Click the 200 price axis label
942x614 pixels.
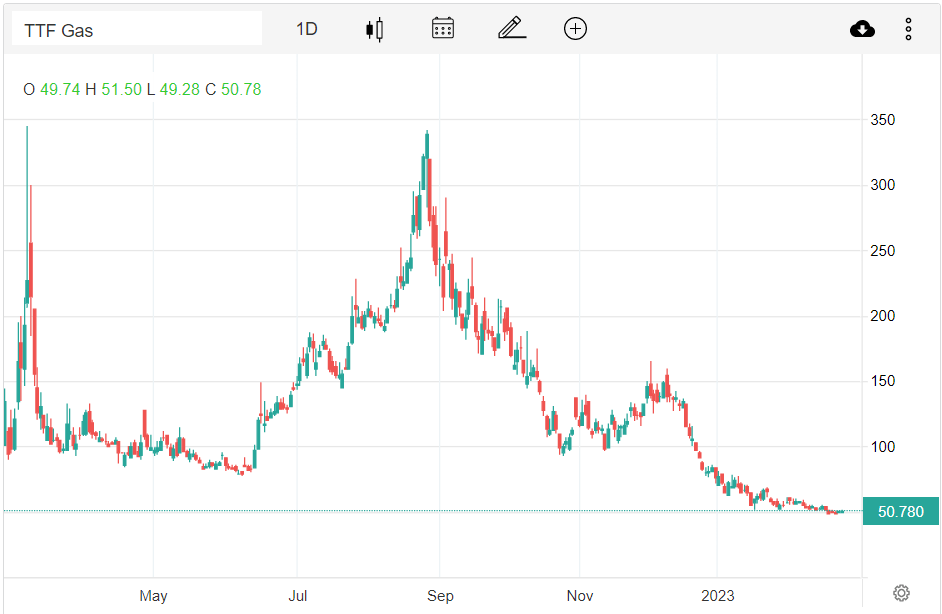pos(883,315)
